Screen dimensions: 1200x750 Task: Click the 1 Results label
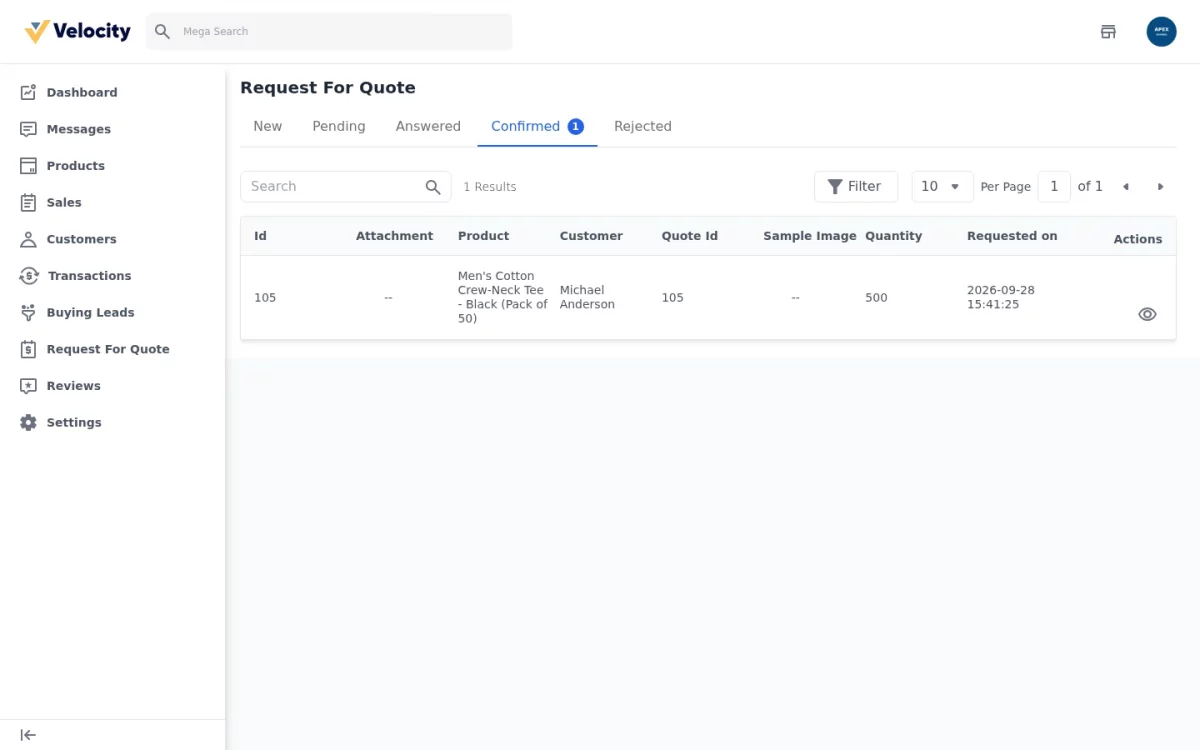click(x=490, y=187)
